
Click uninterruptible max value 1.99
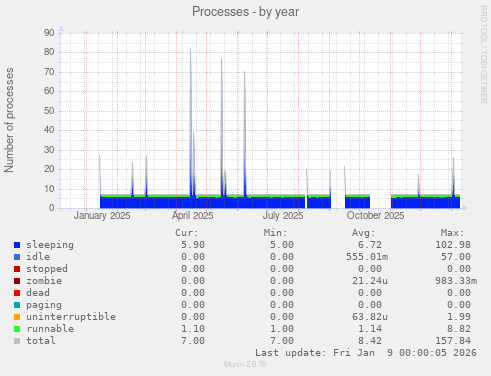[x=459, y=317]
